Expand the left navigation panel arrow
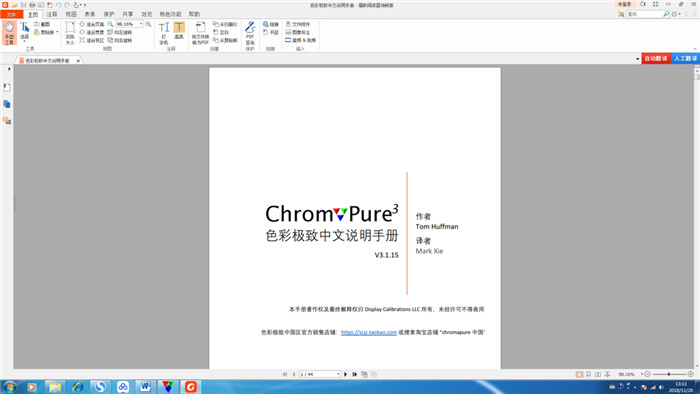This screenshot has width=700, height=394. (9, 69)
